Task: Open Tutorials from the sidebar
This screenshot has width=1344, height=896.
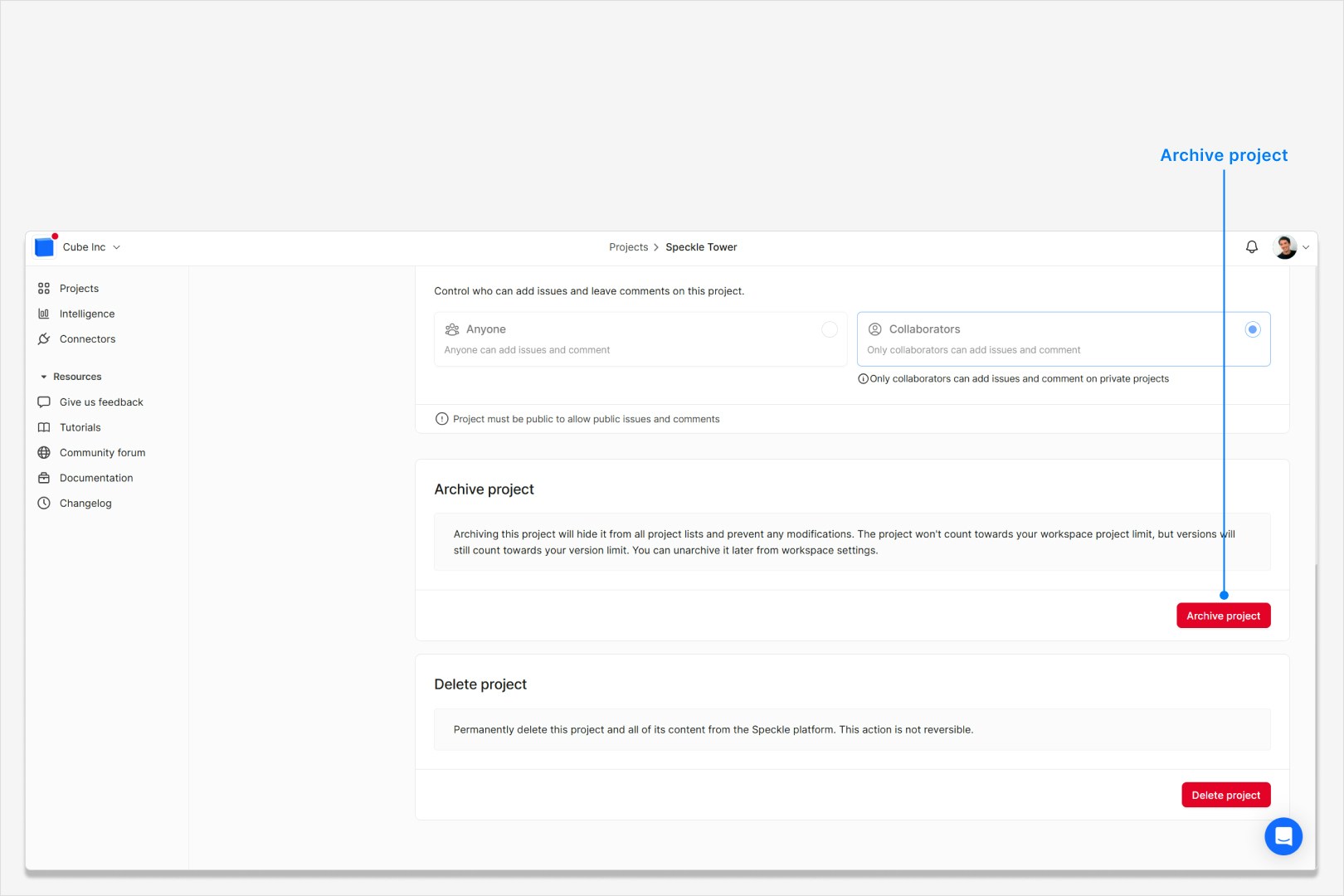Action: pyautogui.click(x=80, y=427)
